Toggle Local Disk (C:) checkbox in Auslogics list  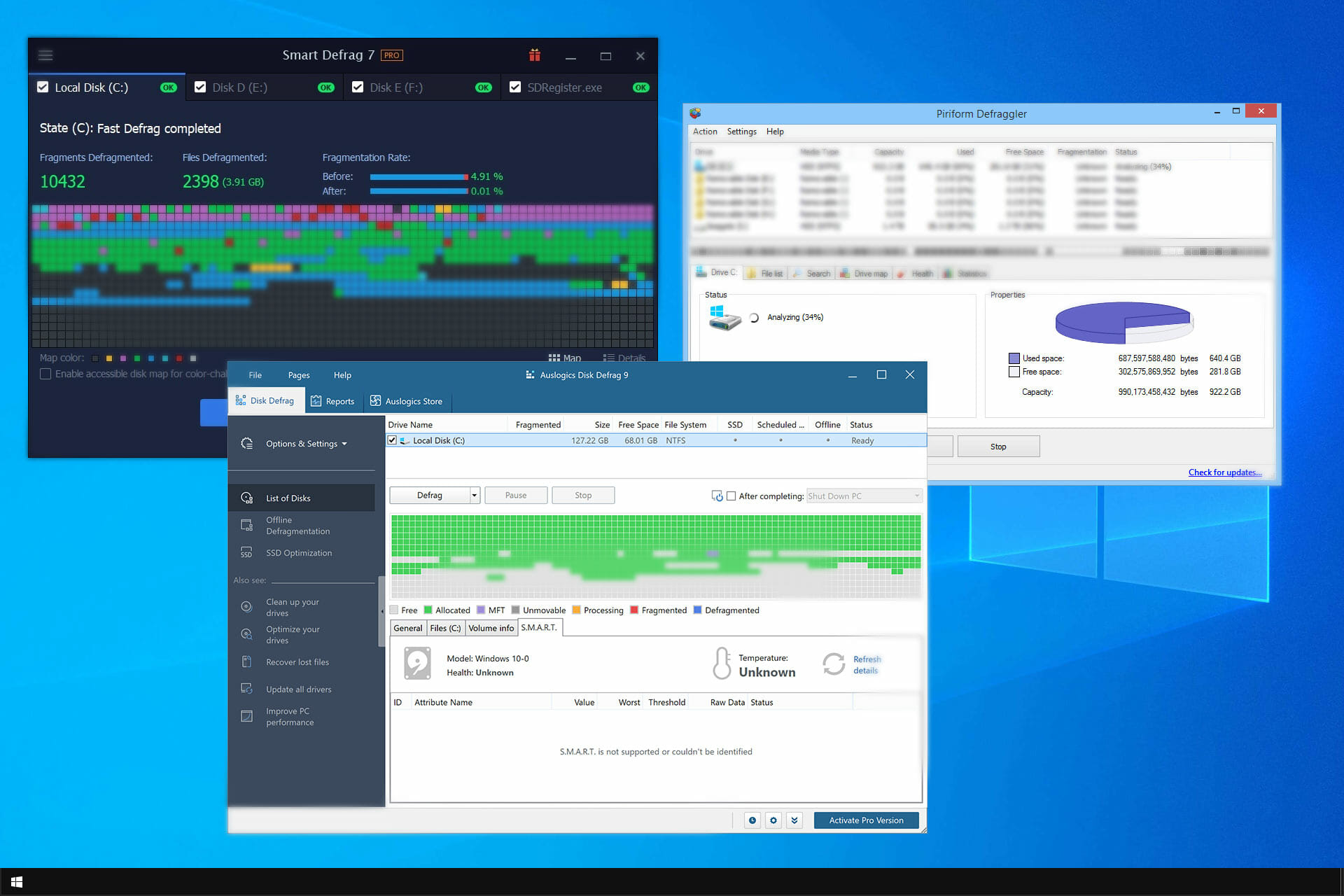[392, 440]
